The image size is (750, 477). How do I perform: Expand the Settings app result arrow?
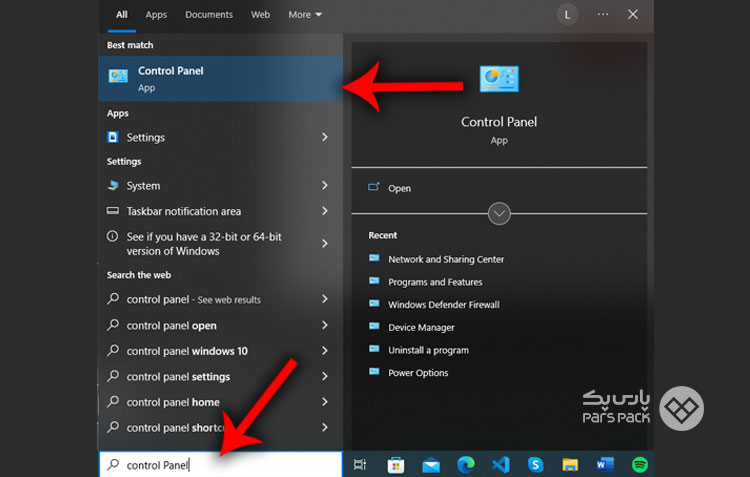point(325,137)
